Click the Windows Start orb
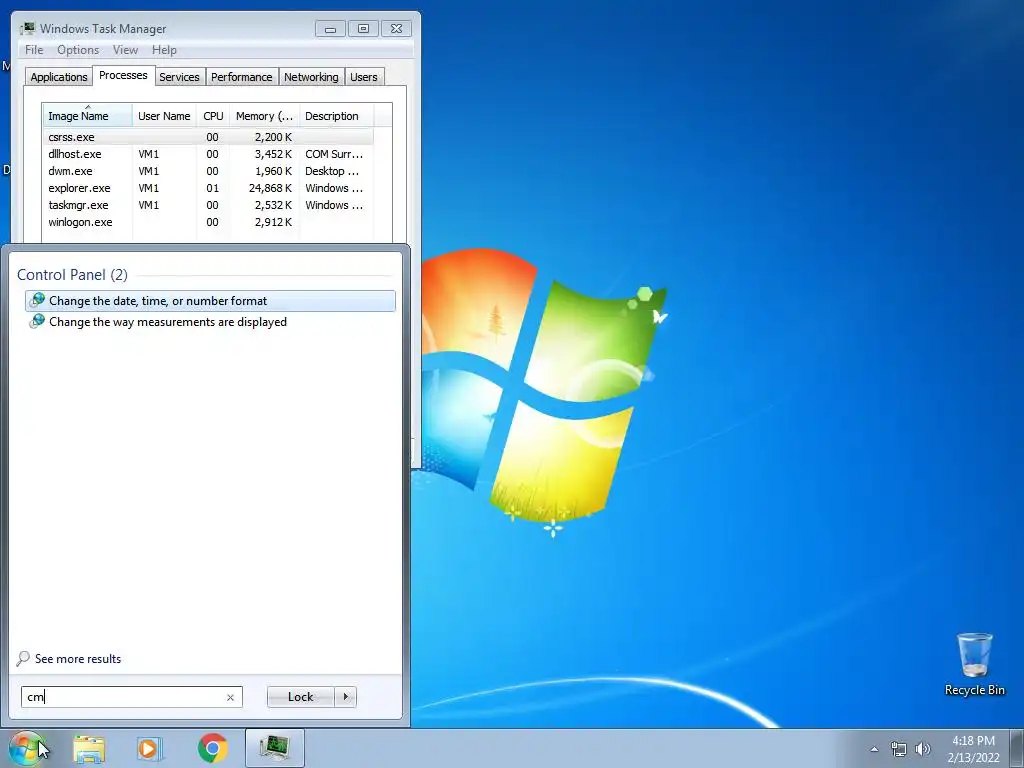This screenshot has width=1024, height=768. [x=25, y=748]
